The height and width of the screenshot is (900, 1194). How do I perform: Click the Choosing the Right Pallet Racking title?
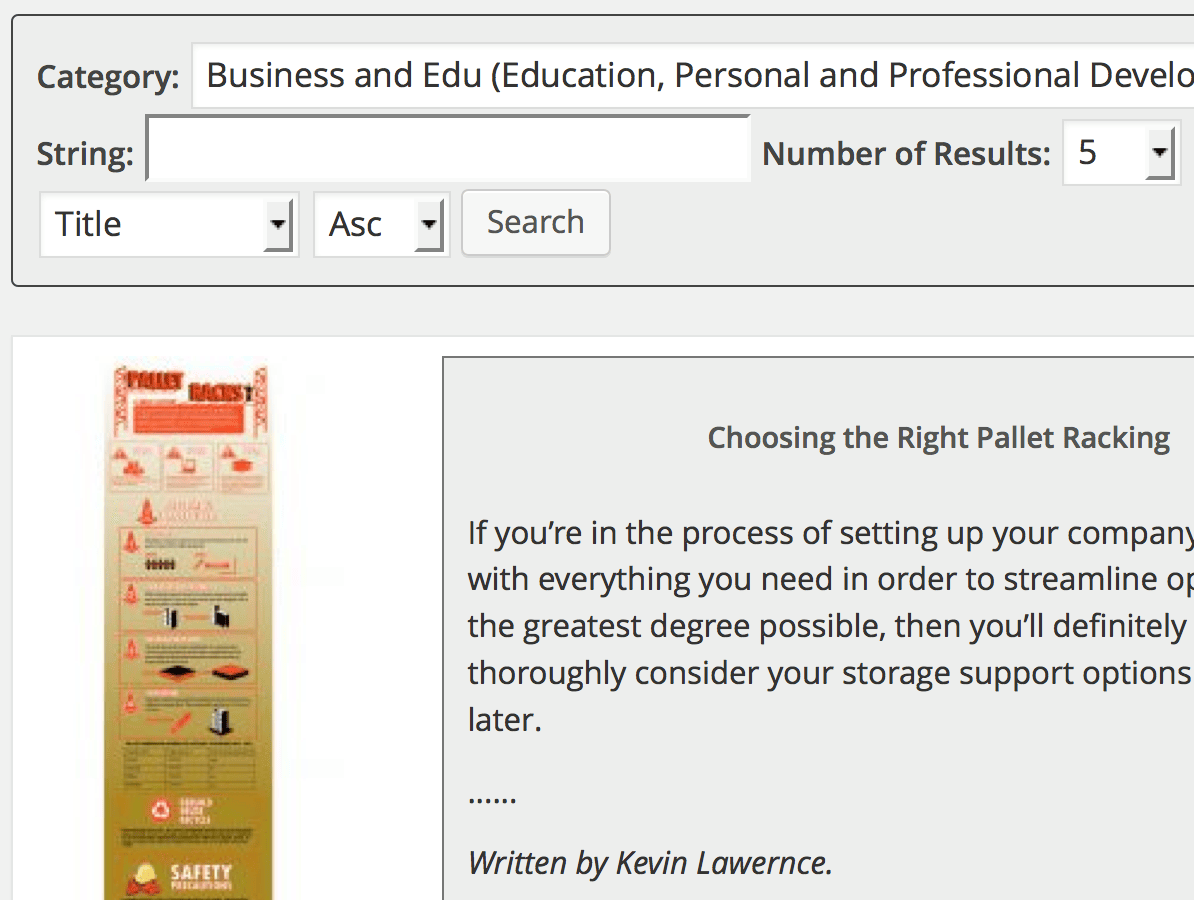pyautogui.click(x=938, y=438)
